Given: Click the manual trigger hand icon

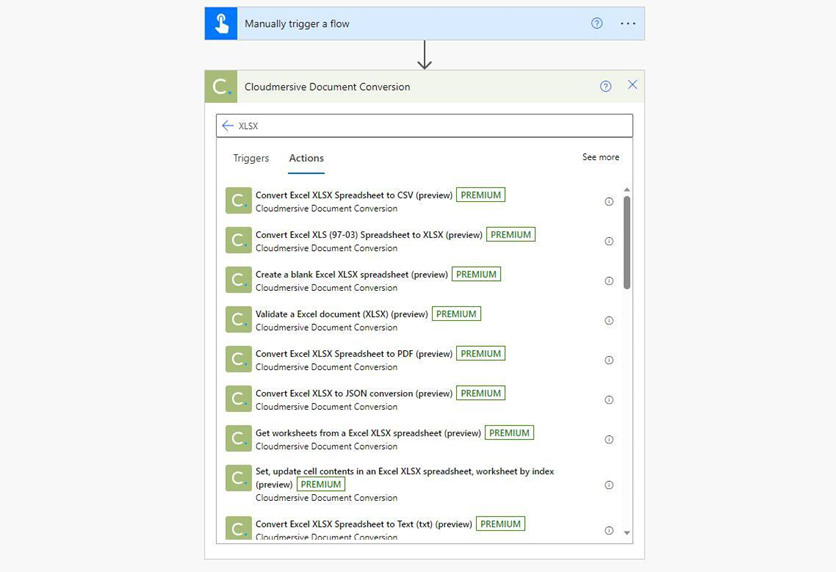Looking at the screenshot, I should coord(221,23).
